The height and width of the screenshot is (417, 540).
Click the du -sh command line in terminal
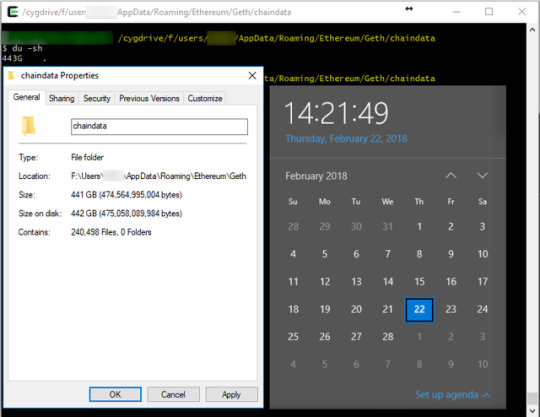click(22, 48)
